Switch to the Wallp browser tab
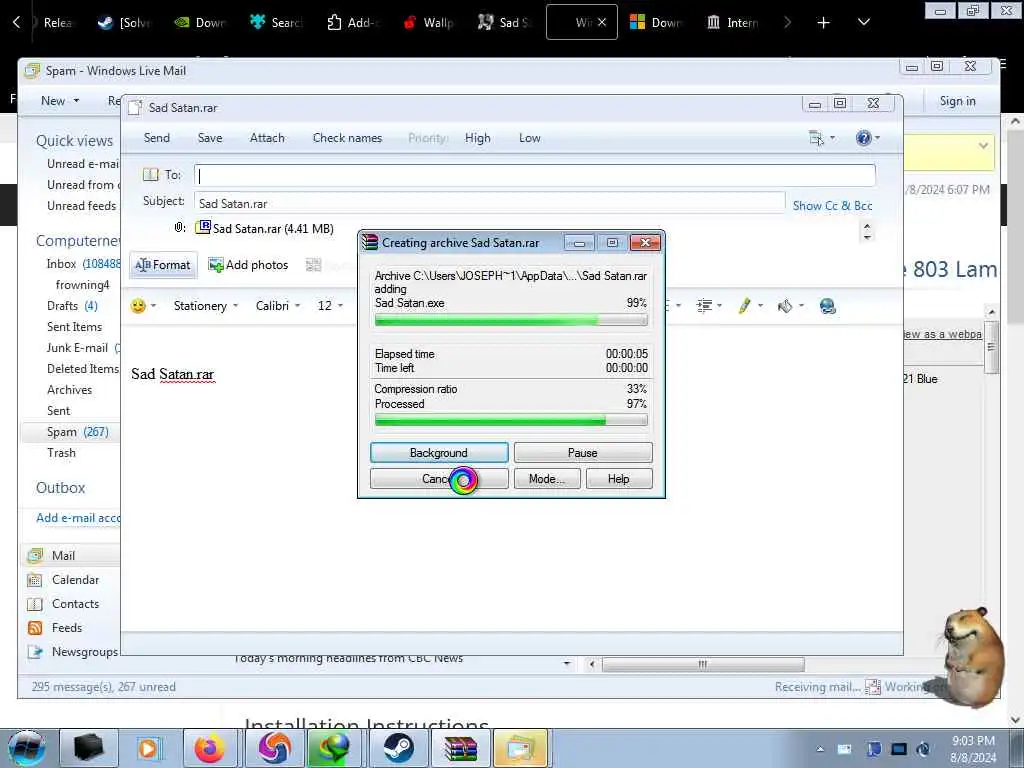 click(x=429, y=23)
